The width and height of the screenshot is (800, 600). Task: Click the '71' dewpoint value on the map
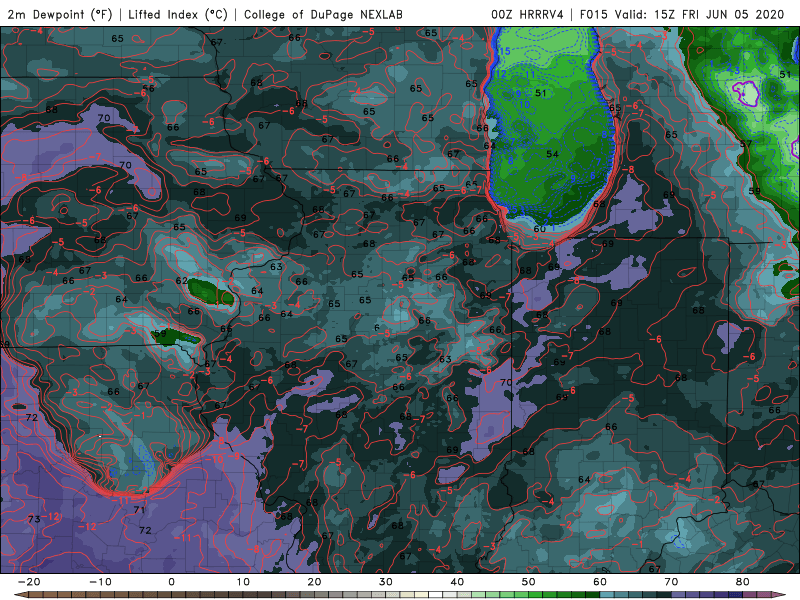[x=139, y=509]
